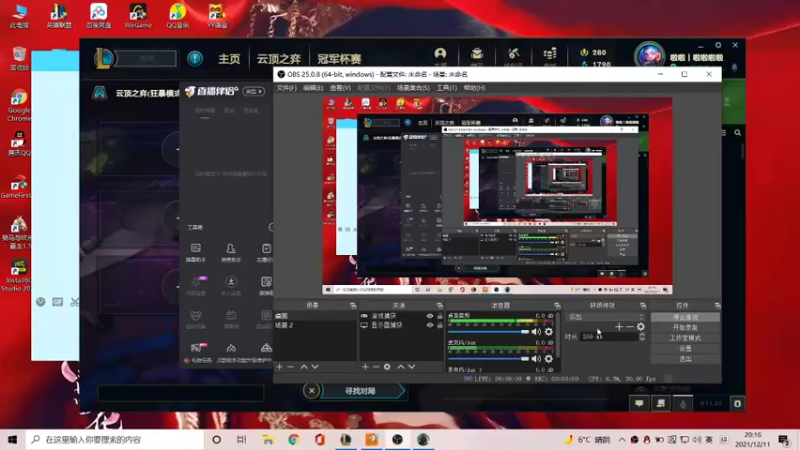
Task: Click the 时长 duration value field
Action: coord(609,337)
